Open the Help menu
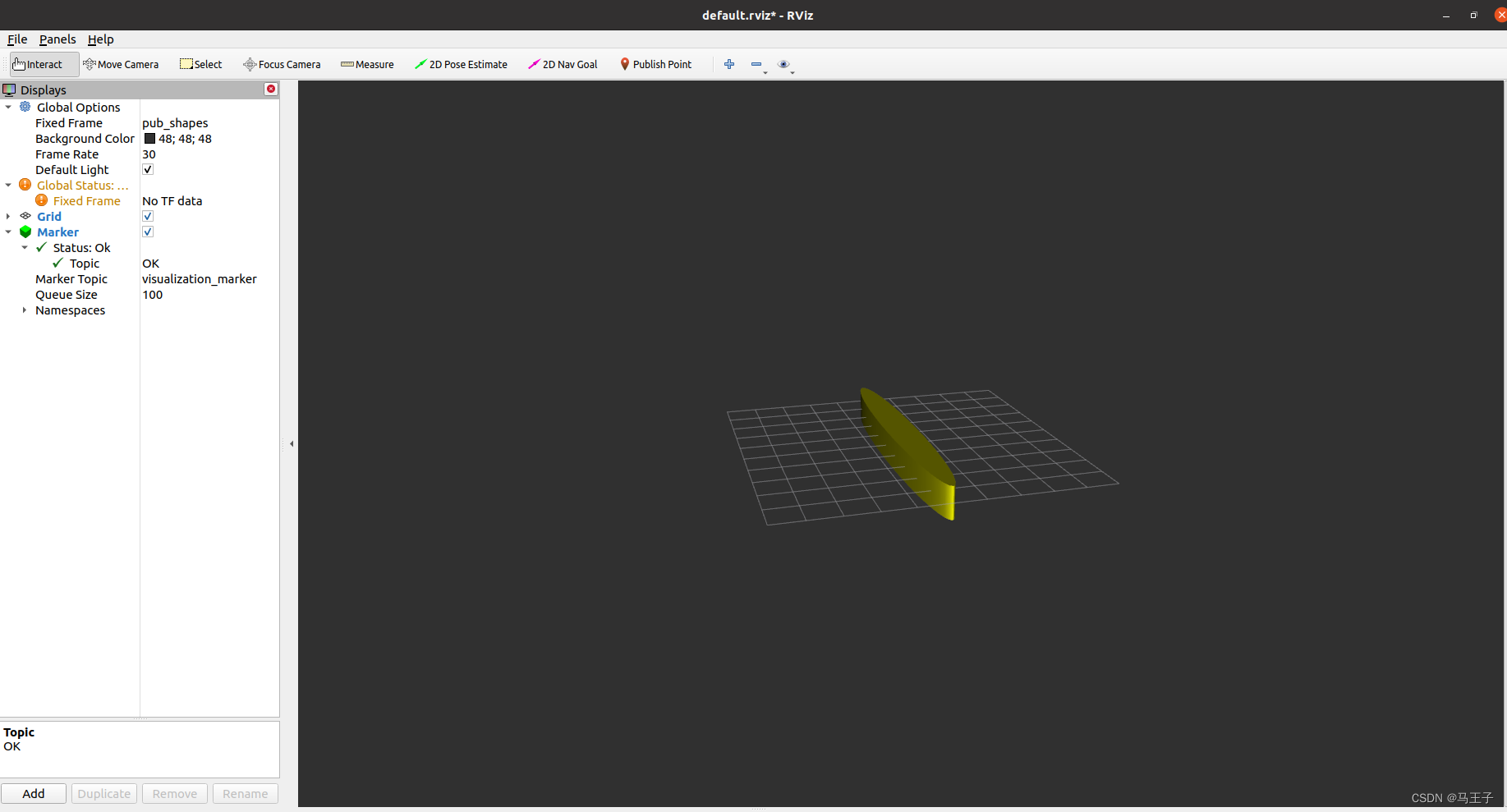The image size is (1507, 812). [x=100, y=39]
